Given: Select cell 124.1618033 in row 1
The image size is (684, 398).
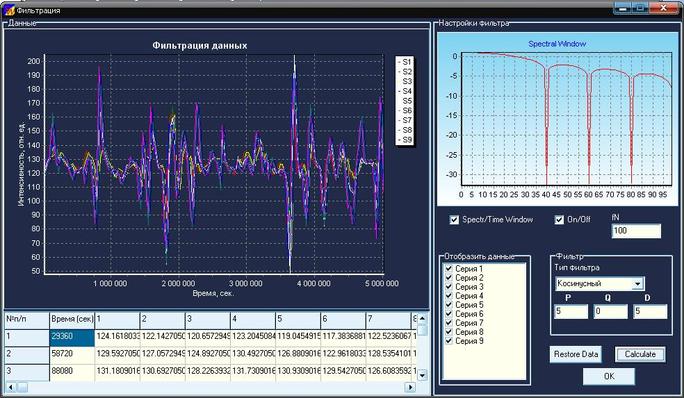Looking at the screenshot, I should click(117, 337).
